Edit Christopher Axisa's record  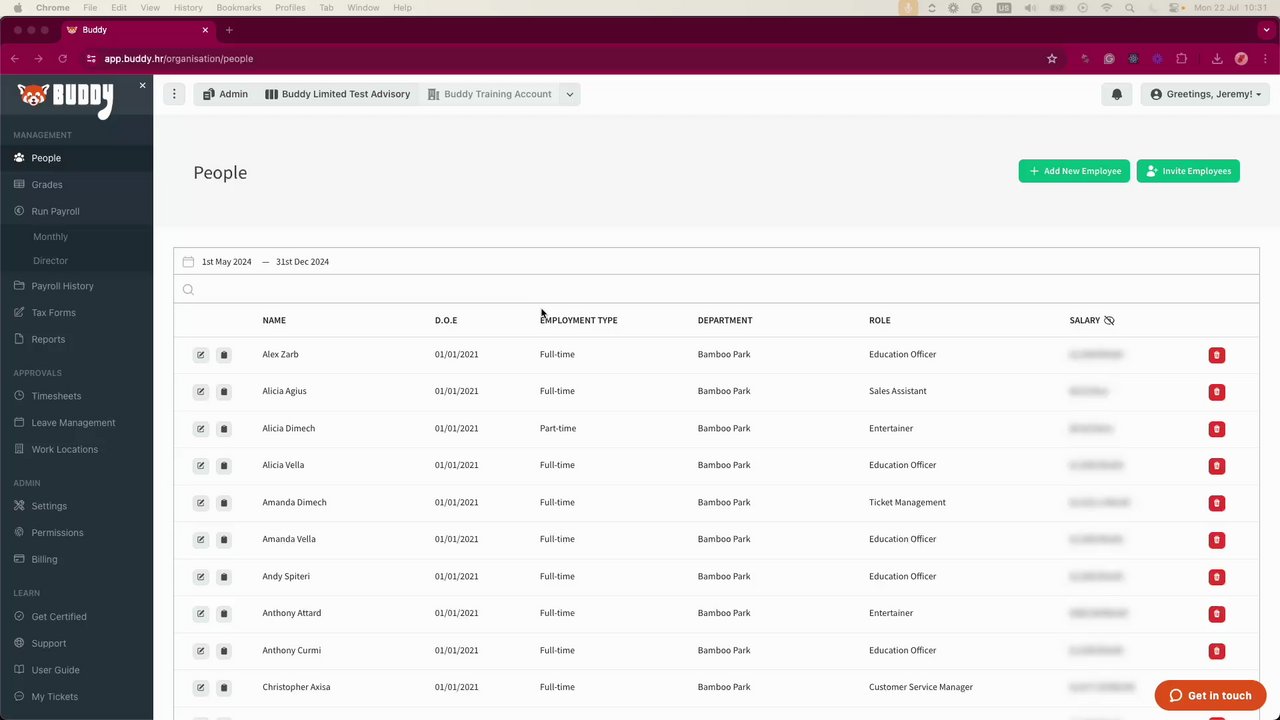tap(200, 688)
